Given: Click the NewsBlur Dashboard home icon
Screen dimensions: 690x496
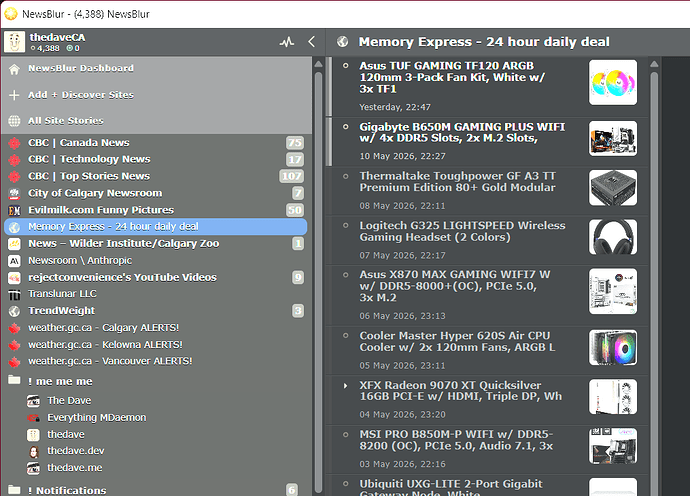Looking at the screenshot, I should (14, 69).
